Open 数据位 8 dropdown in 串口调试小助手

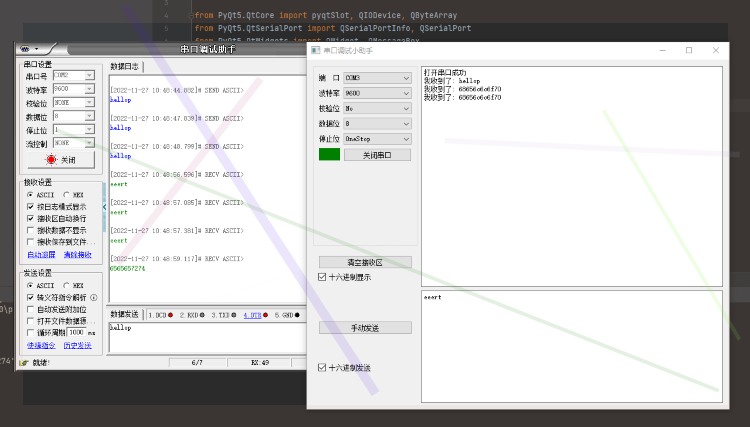coord(377,124)
